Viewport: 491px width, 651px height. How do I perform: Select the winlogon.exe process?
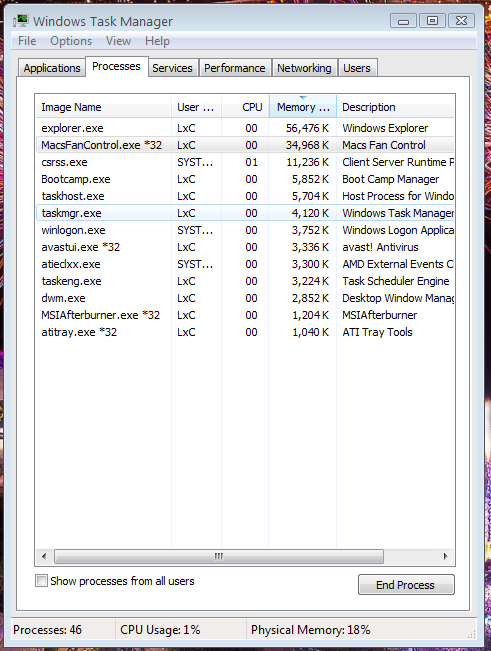pos(245,230)
